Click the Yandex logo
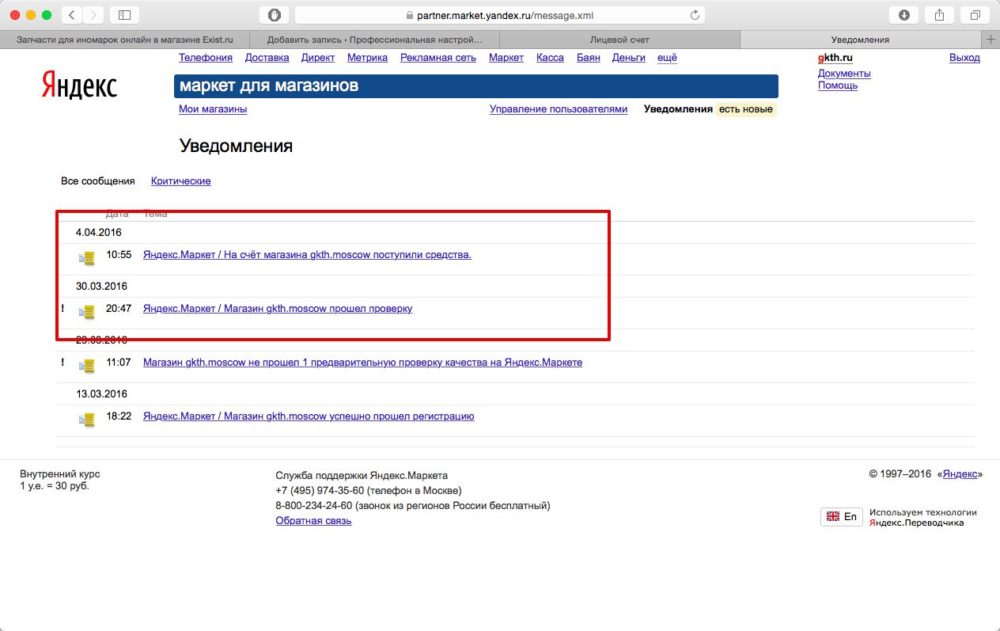This screenshot has height=631, width=1000. 79,85
